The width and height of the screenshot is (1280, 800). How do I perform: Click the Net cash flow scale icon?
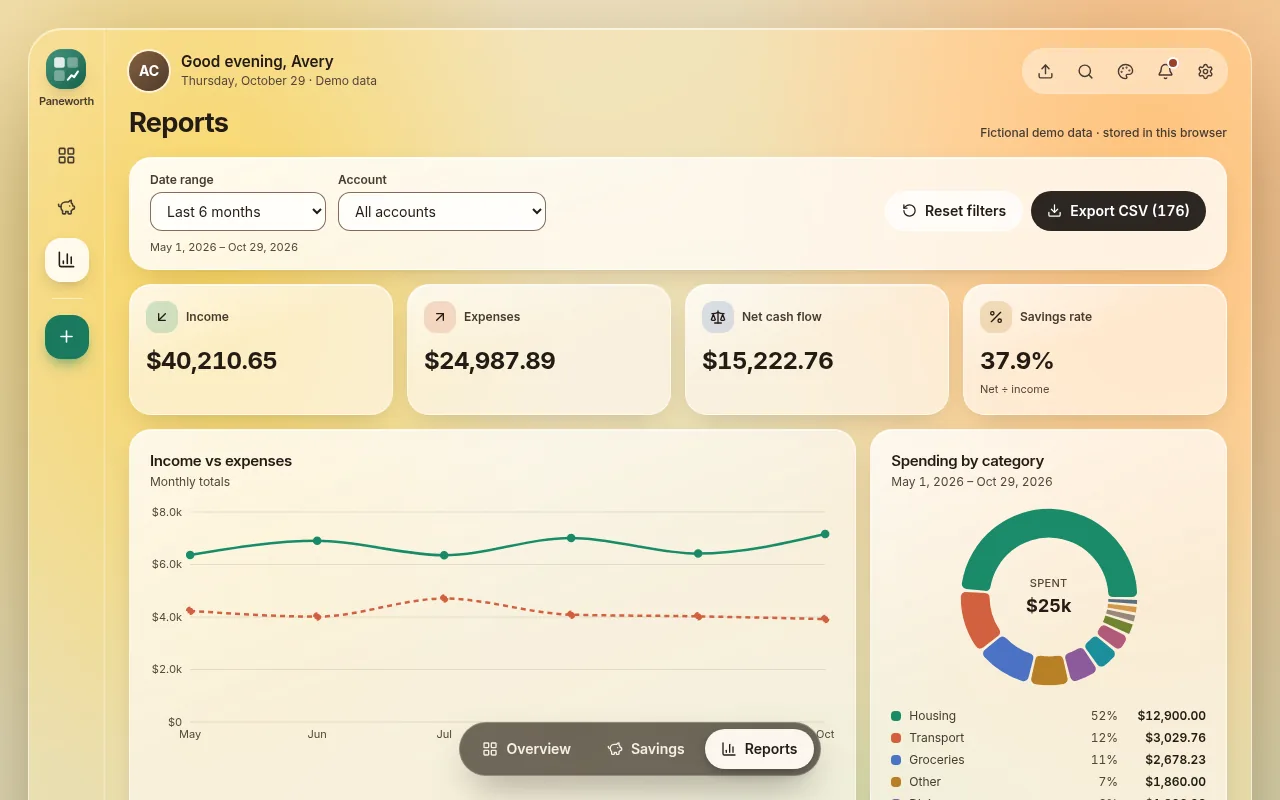pos(718,317)
